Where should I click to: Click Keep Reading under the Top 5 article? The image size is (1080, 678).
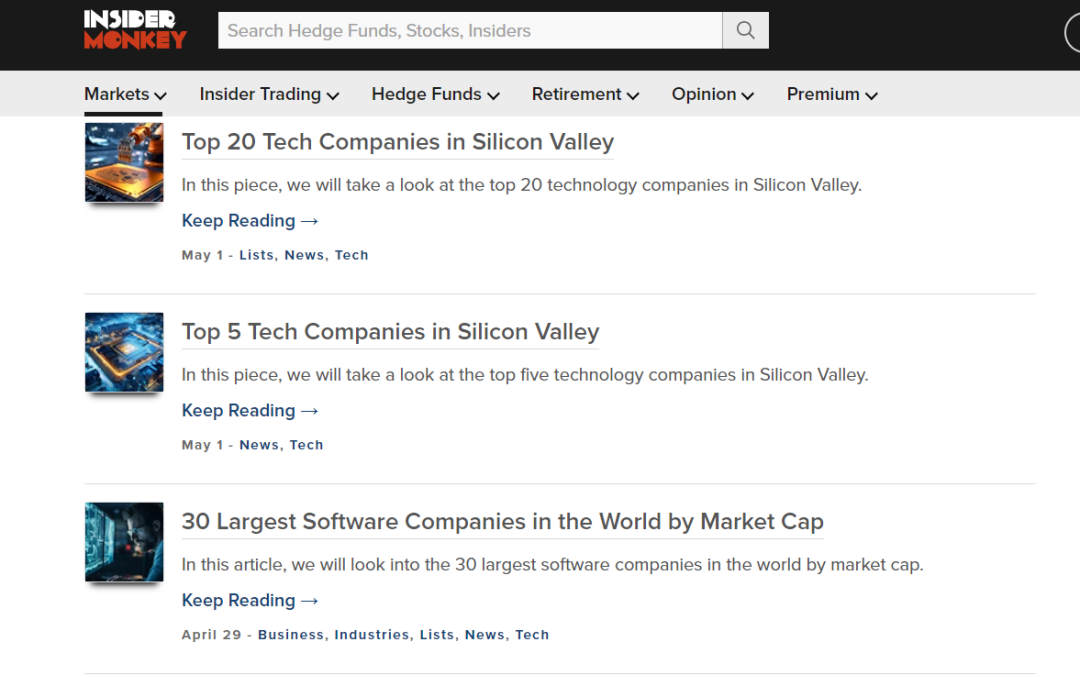pos(249,411)
